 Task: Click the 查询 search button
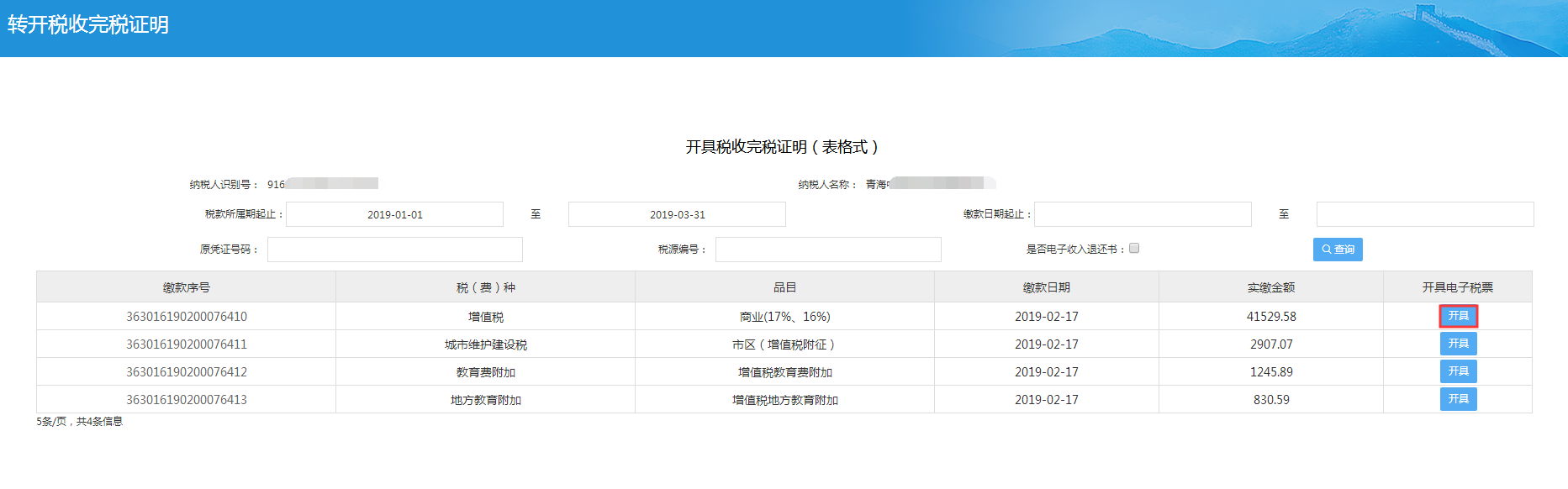pos(1338,250)
